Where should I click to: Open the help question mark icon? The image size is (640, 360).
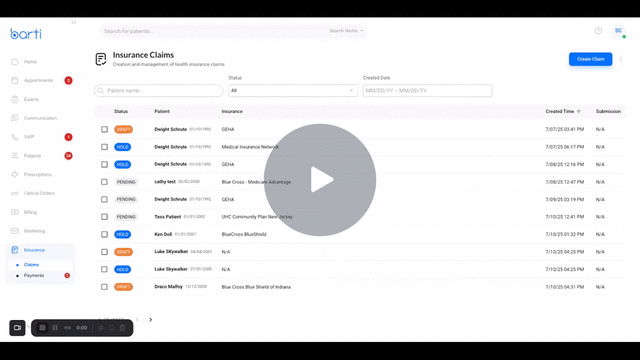pyautogui.click(x=598, y=31)
